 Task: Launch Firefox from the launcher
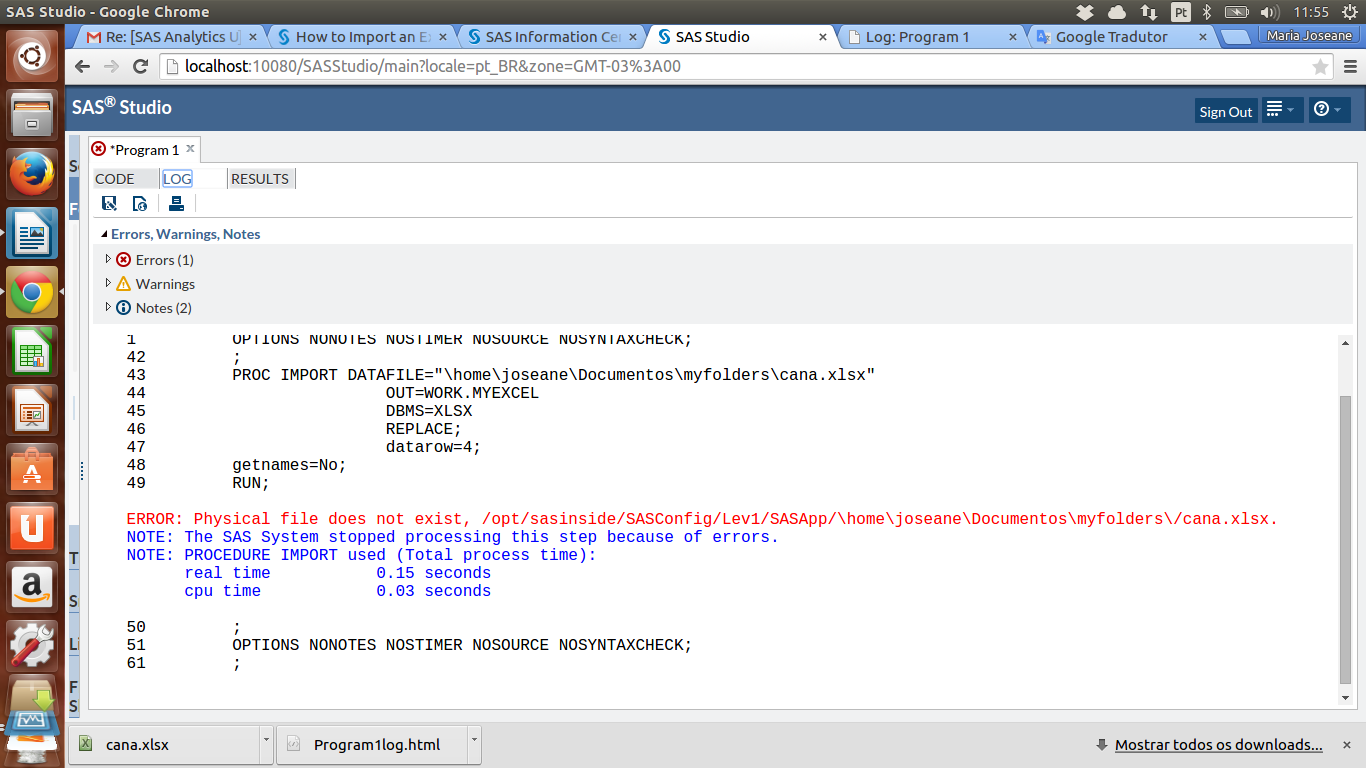[x=33, y=173]
